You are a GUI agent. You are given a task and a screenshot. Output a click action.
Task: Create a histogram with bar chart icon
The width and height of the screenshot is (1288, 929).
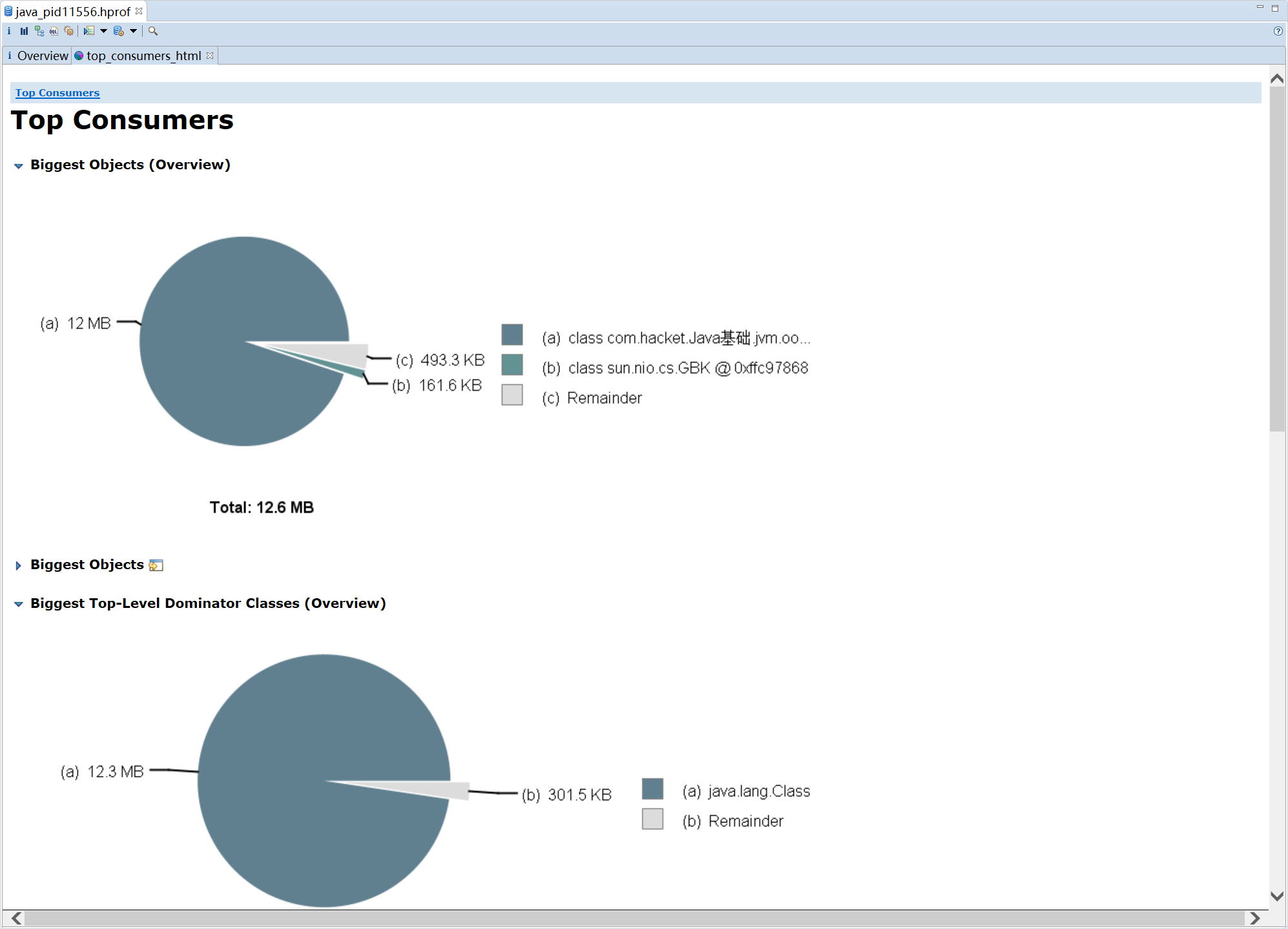pyautogui.click(x=24, y=31)
